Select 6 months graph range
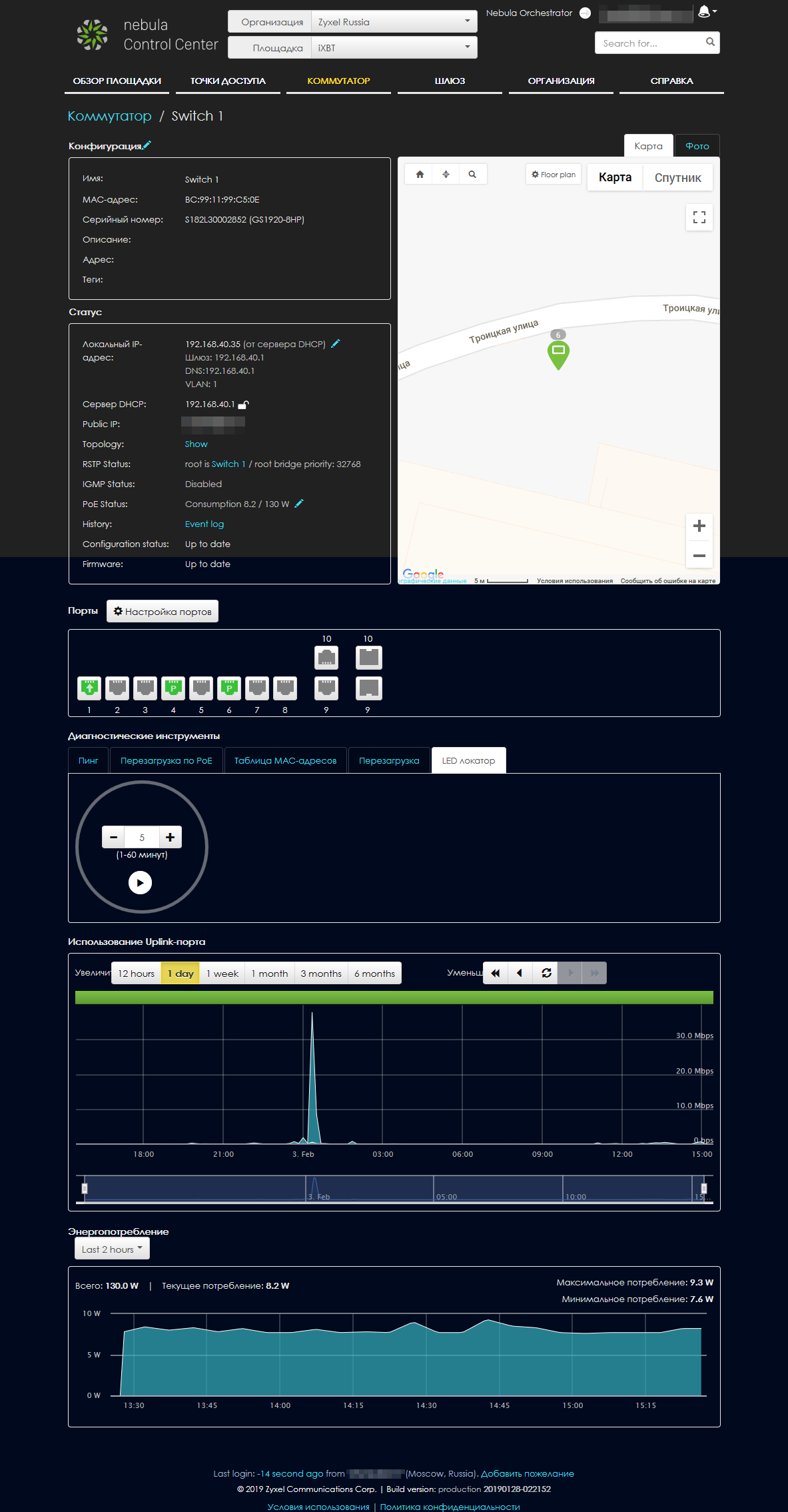The height and width of the screenshot is (1512, 788). [374, 973]
